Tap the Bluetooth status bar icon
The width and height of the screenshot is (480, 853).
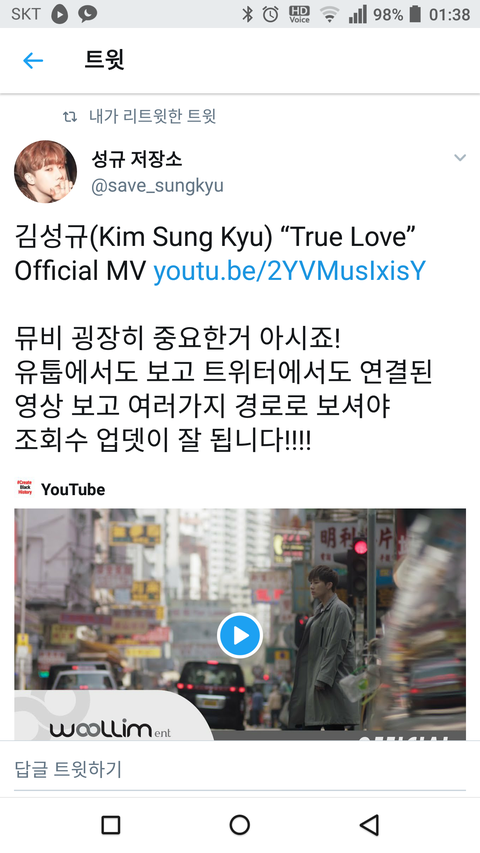click(248, 14)
